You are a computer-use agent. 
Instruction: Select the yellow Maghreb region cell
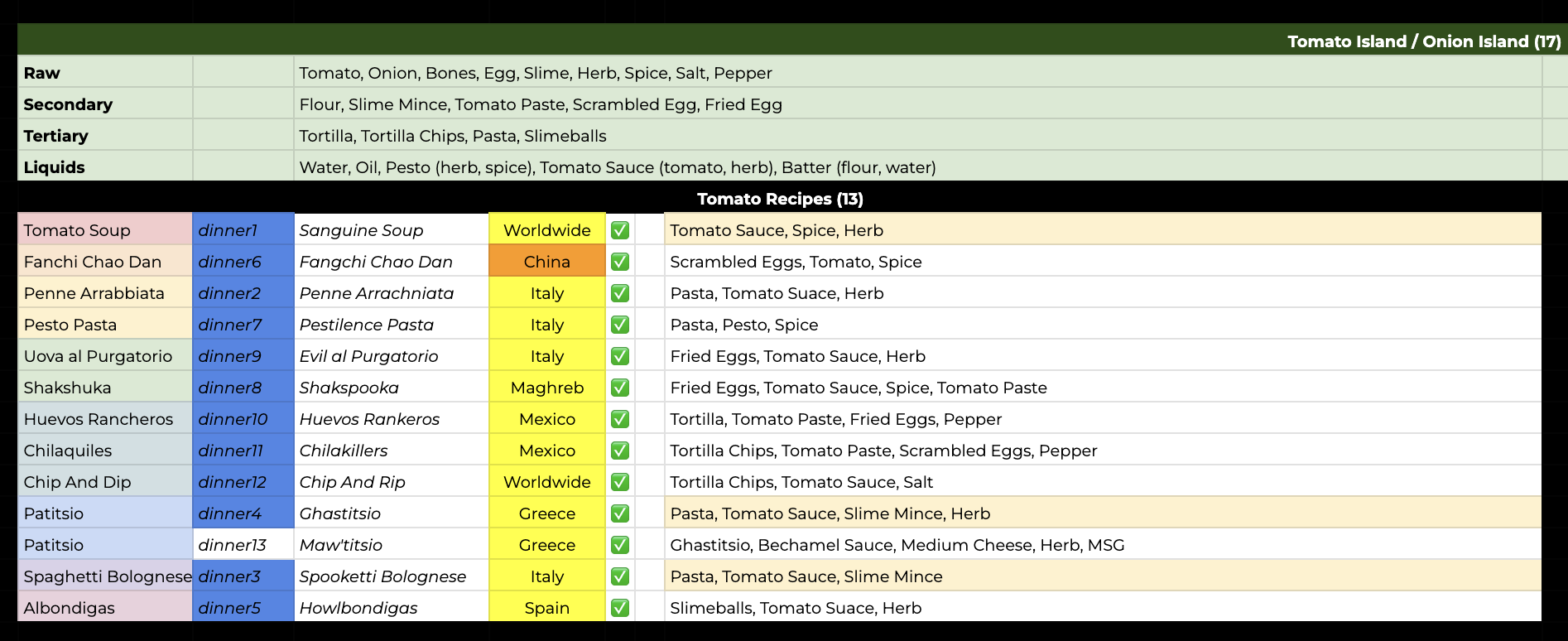click(546, 388)
